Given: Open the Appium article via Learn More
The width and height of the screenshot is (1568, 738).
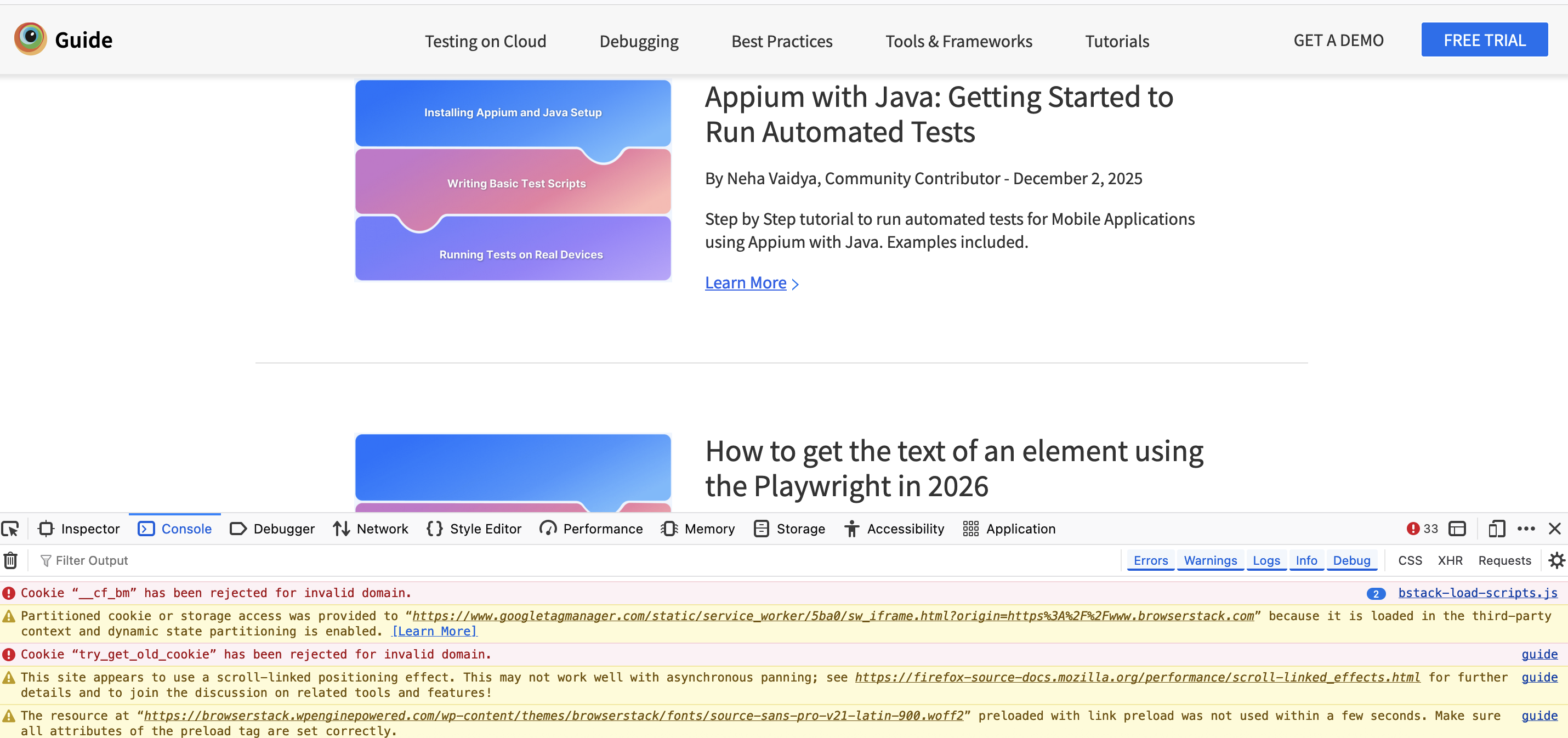Looking at the screenshot, I should (746, 282).
